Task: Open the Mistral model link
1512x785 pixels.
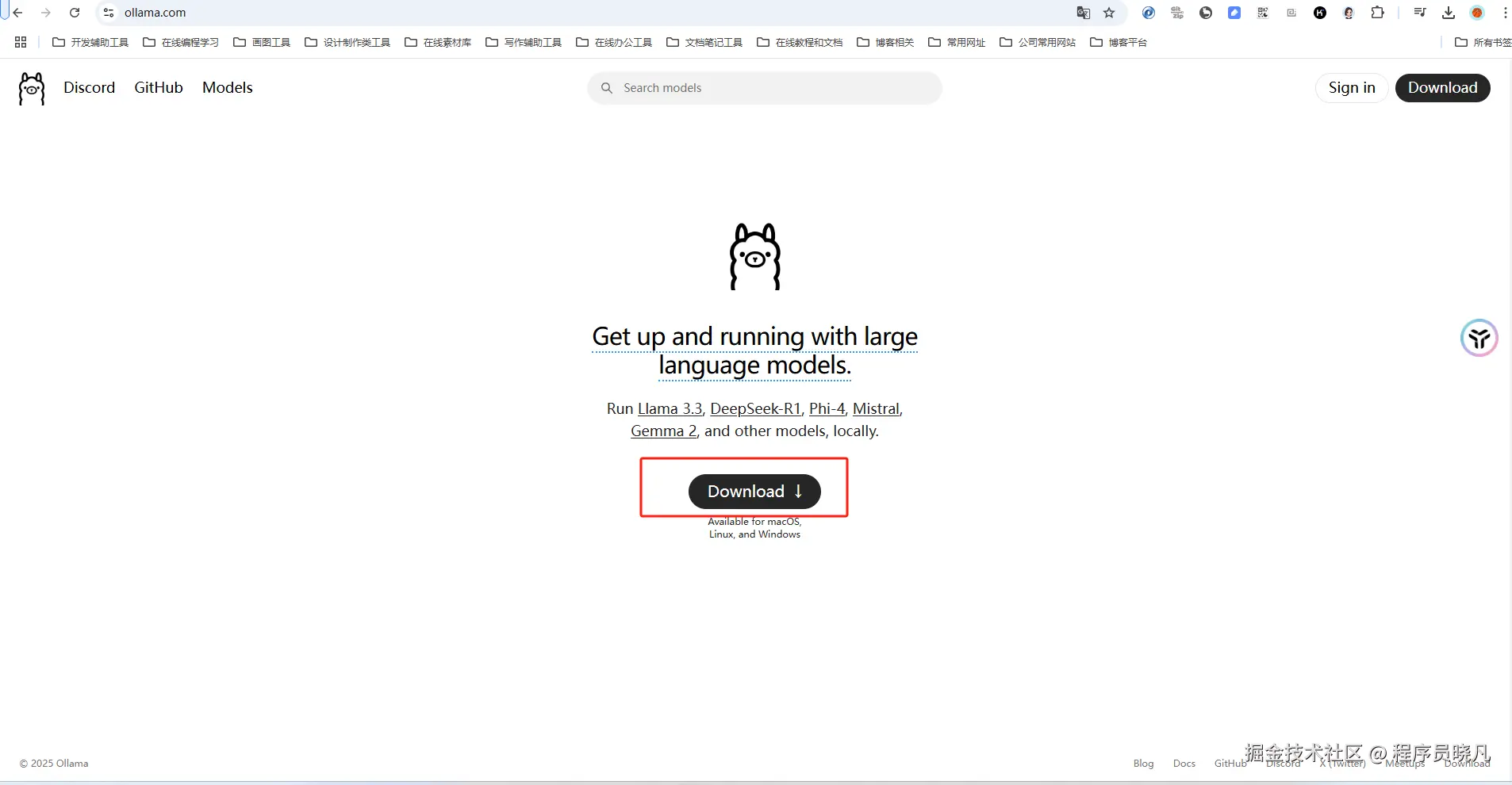Action: click(x=876, y=408)
